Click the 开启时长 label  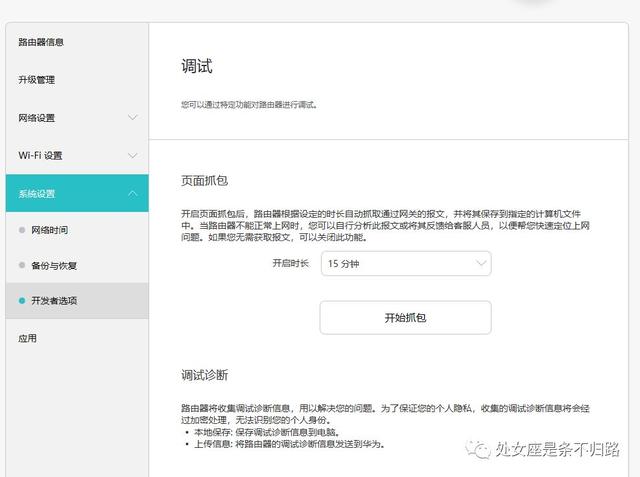point(291,264)
